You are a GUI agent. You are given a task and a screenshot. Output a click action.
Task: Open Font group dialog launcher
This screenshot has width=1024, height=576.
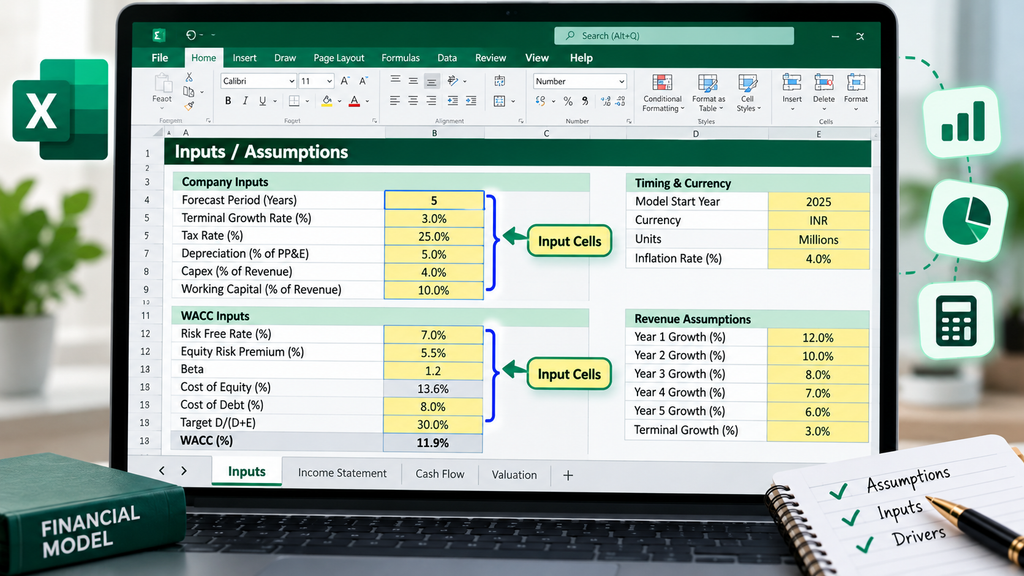pyautogui.click(x=375, y=121)
